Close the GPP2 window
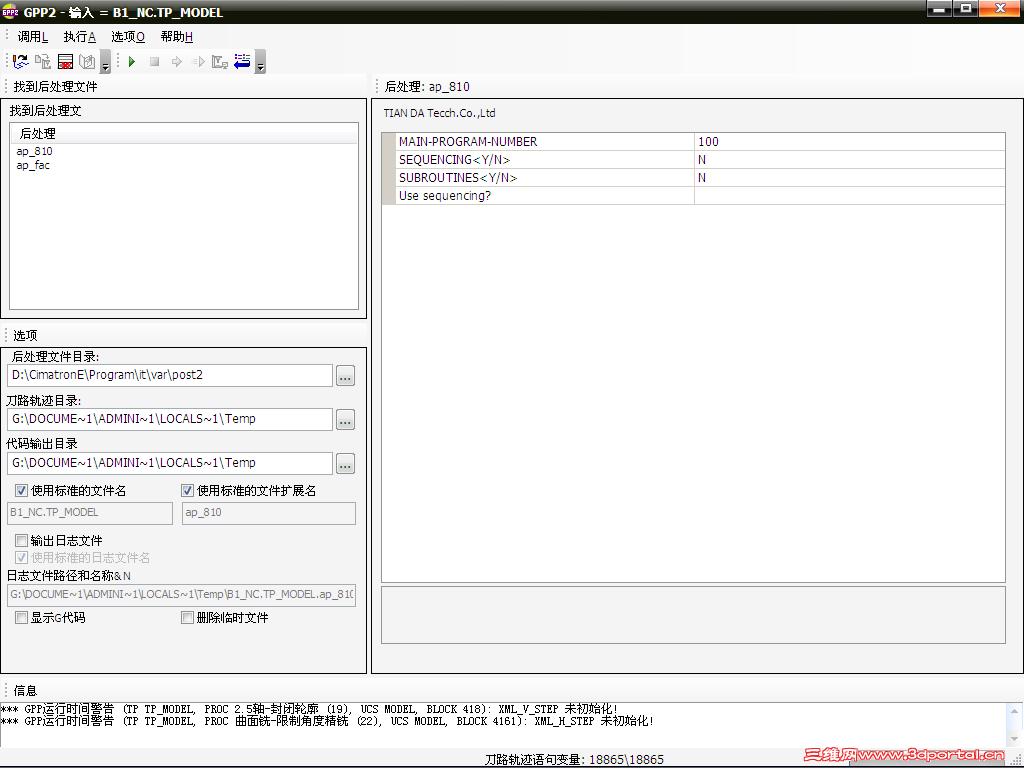This screenshot has width=1024, height=768. point(1000,9)
